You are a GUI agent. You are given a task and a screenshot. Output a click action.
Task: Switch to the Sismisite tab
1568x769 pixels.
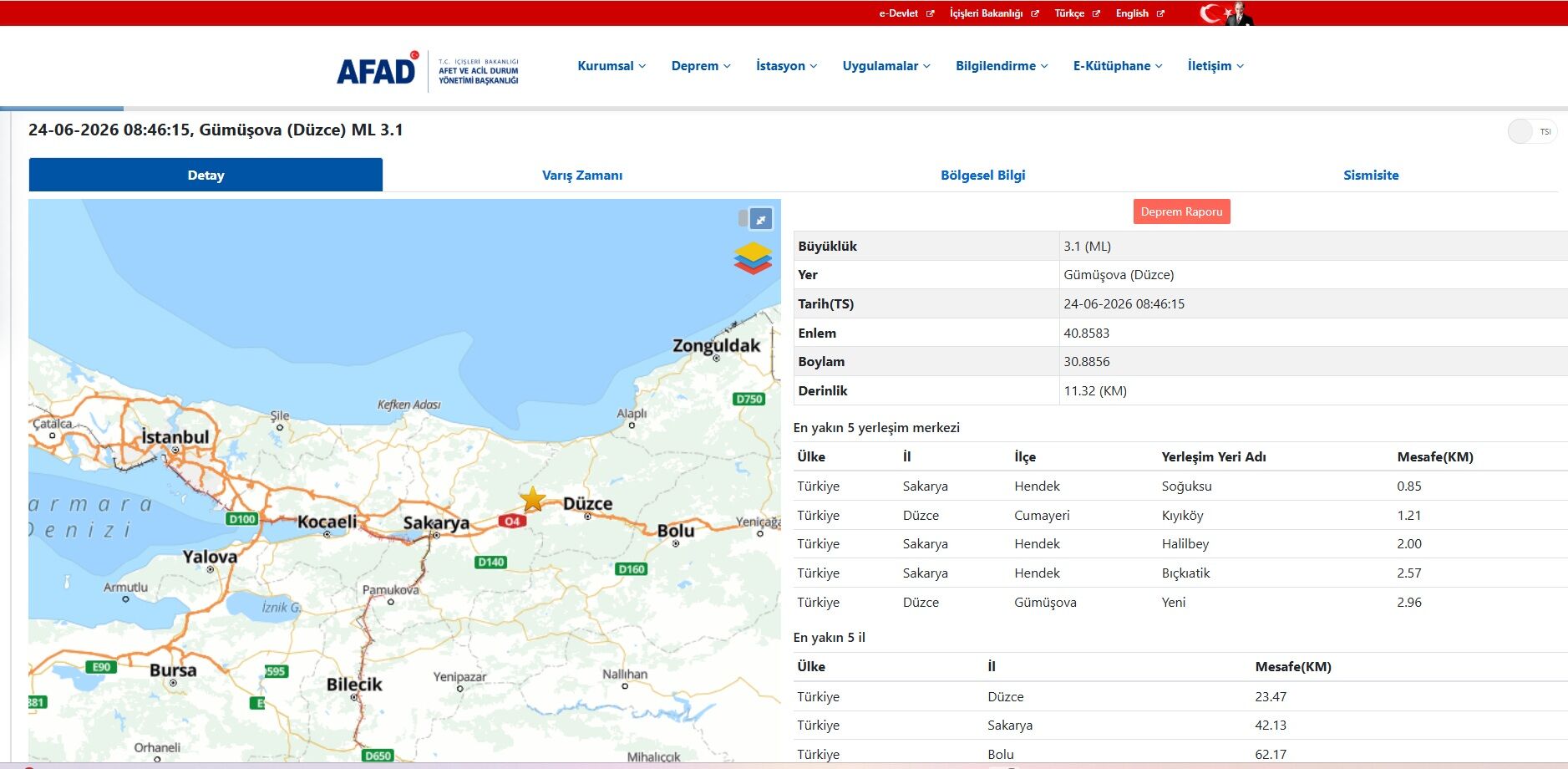1371,176
